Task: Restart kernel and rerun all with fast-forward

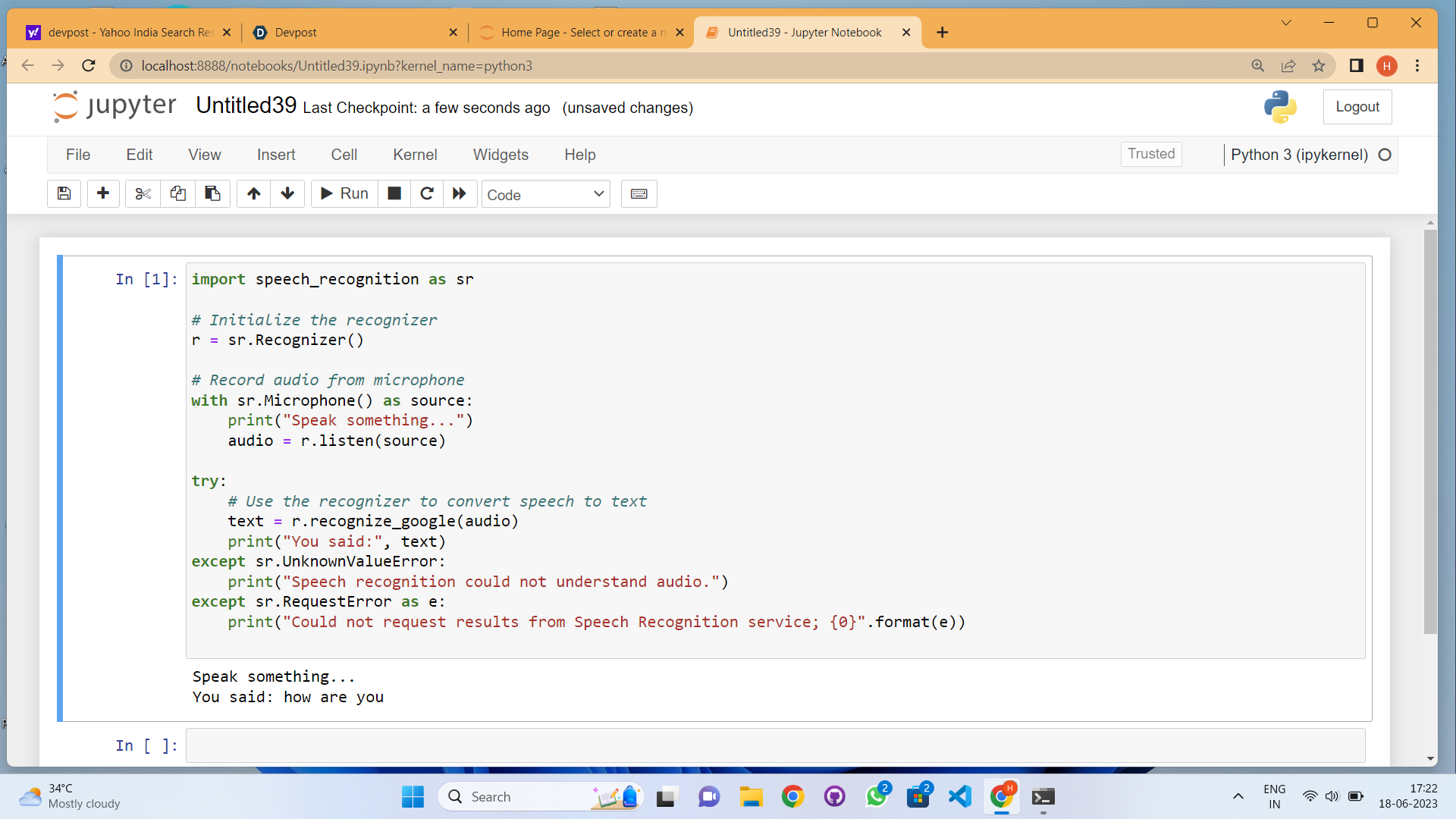Action: (460, 194)
